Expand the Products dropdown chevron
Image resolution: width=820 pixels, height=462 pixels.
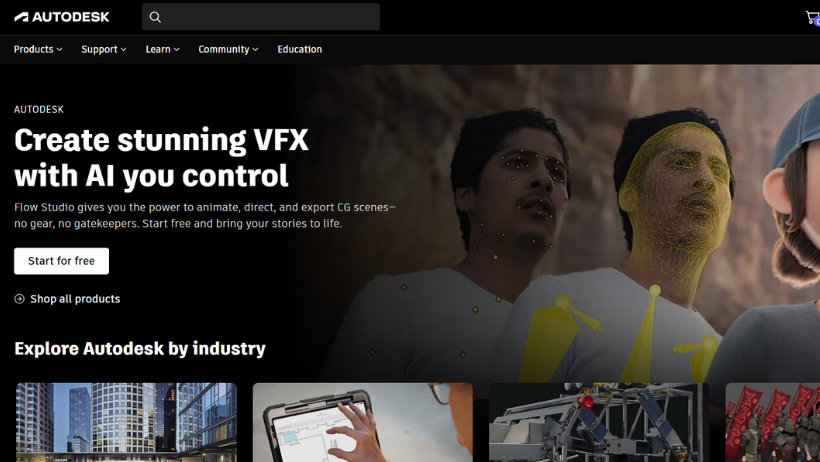click(x=60, y=49)
